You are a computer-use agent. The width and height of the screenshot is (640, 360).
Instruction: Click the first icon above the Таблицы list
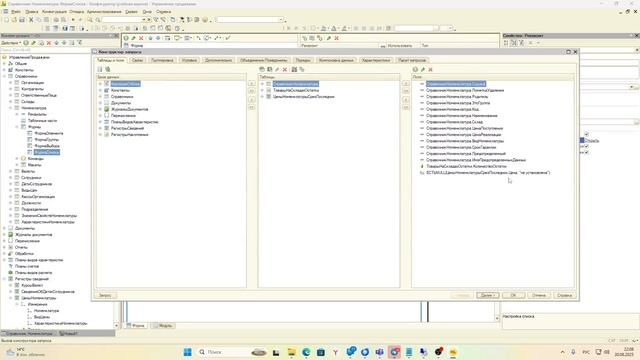[x=262, y=69]
